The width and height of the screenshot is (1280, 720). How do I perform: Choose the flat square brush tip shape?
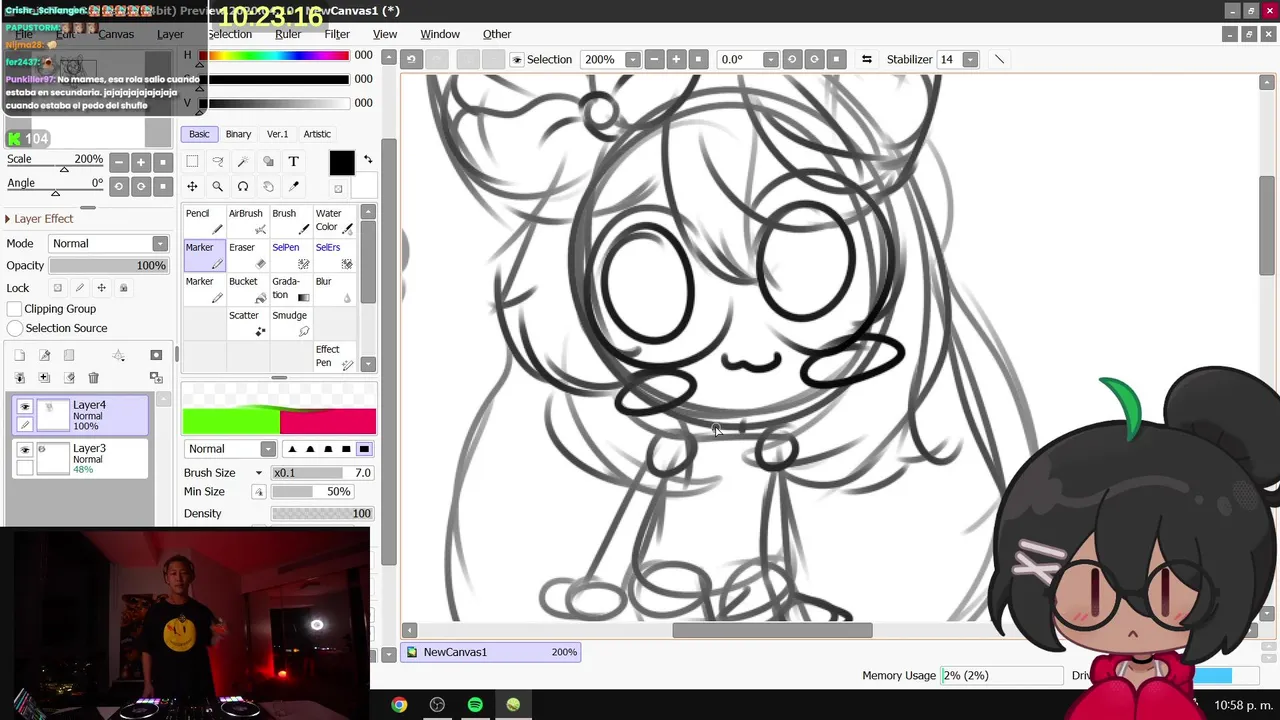[364, 449]
